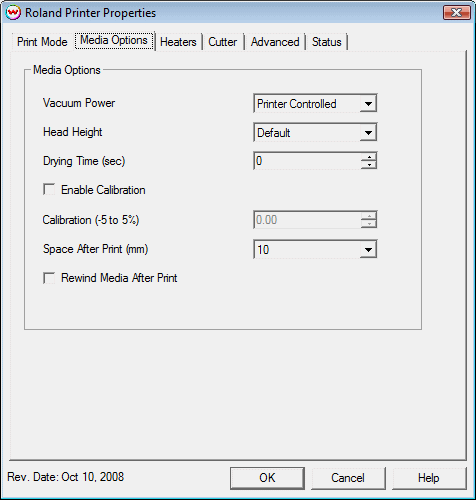Click the Cancel button
The height and width of the screenshot is (500, 476).
point(348,478)
